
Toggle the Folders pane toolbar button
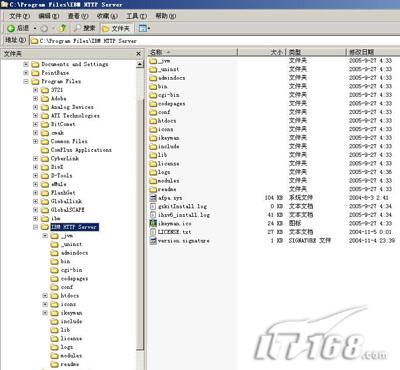116,29
